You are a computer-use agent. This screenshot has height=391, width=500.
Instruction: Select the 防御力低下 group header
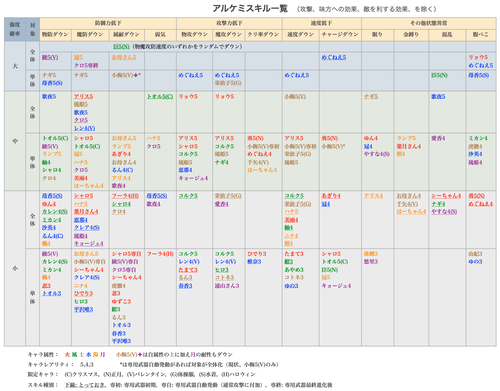point(108,23)
